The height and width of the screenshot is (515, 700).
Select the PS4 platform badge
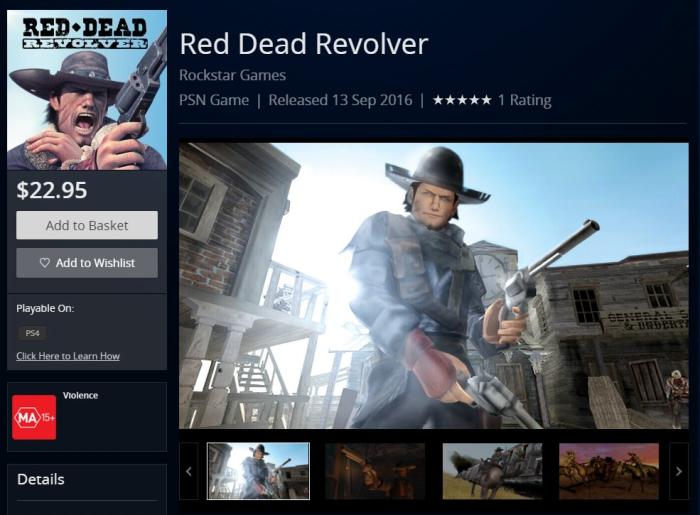tap(32, 333)
